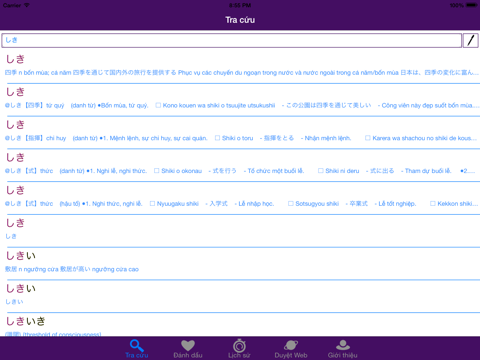
Task: Open the しきい entry with only kana description
Action: click(x=240, y=295)
